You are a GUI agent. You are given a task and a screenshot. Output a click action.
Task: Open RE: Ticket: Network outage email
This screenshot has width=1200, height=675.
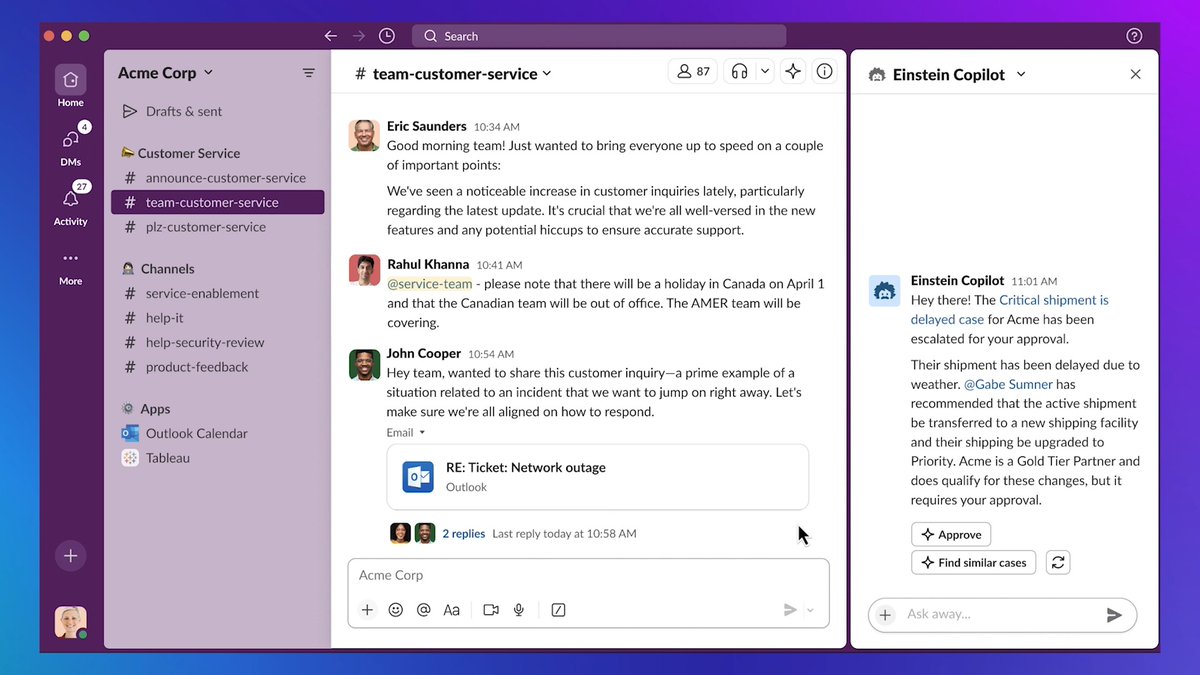(x=598, y=477)
